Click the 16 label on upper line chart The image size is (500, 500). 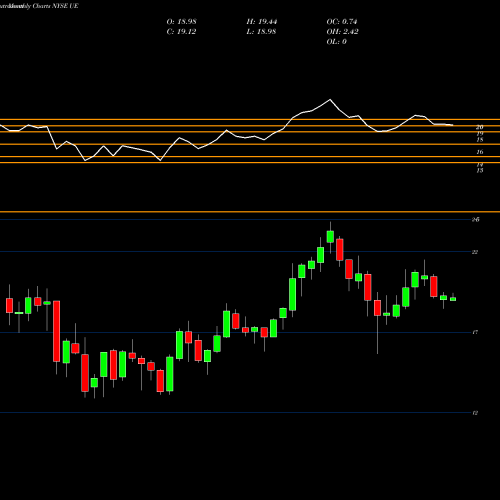click(x=479, y=152)
